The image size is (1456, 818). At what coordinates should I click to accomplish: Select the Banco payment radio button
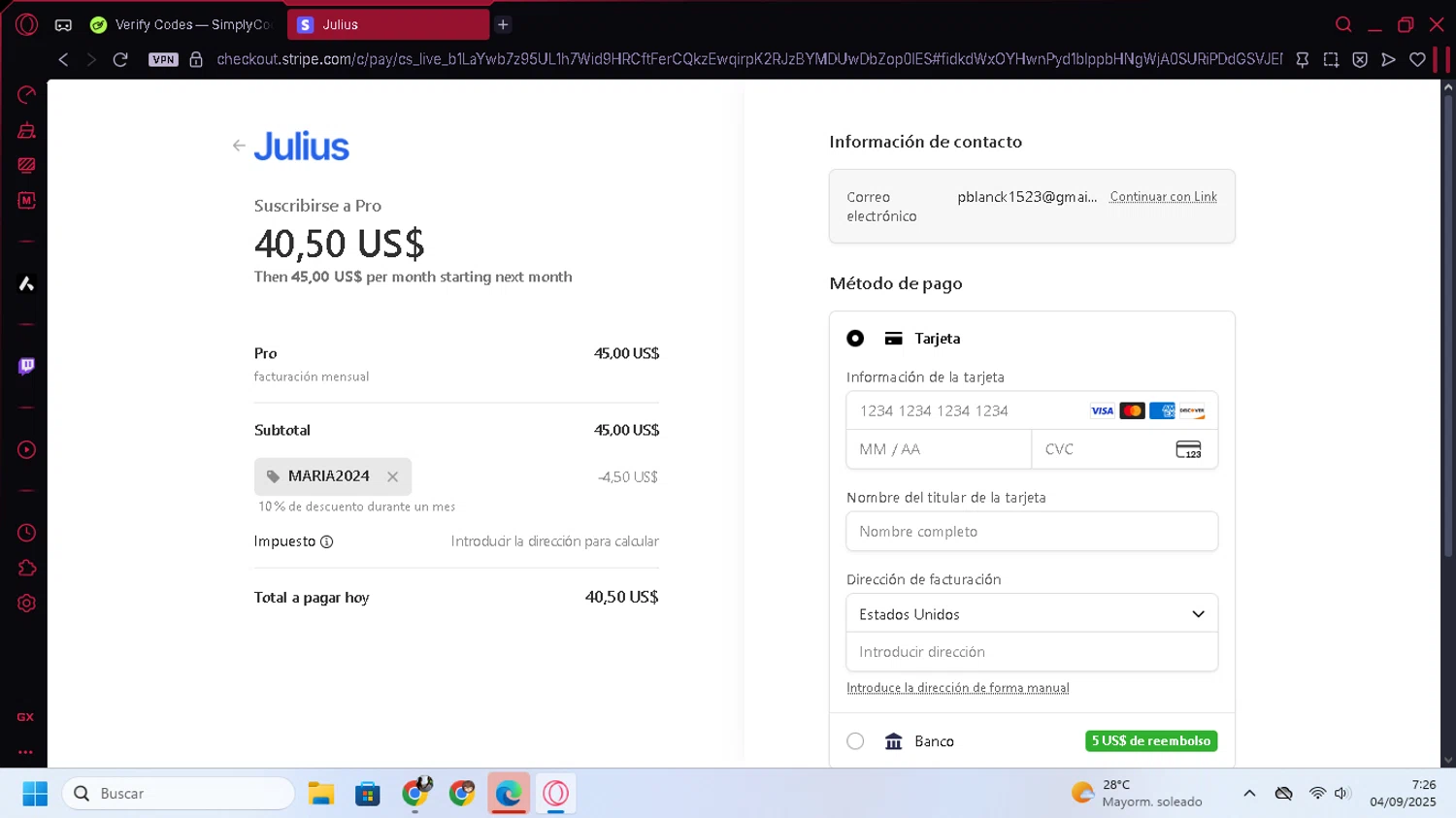(855, 741)
